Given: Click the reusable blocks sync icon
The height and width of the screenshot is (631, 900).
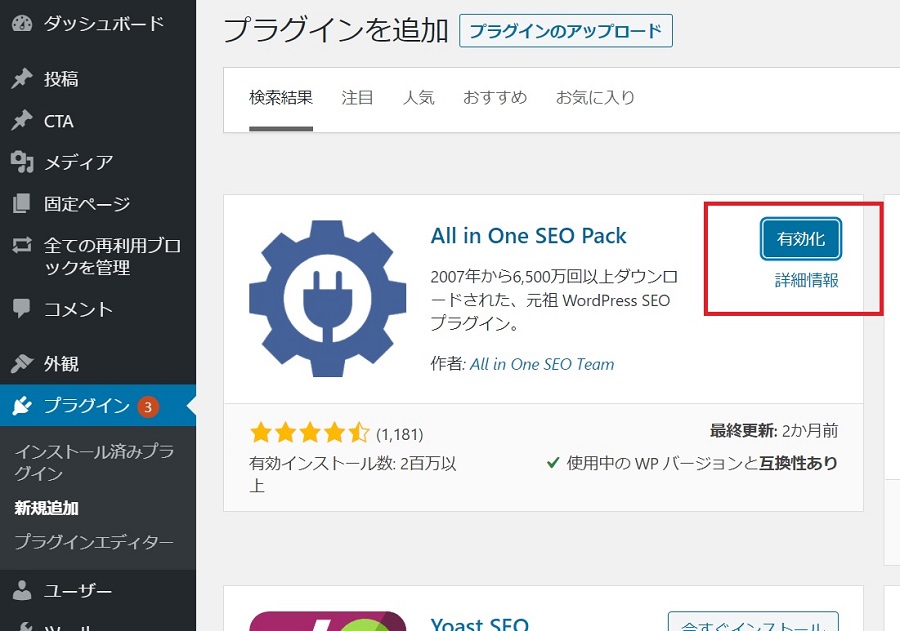Looking at the screenshot, I should (21, 245).
